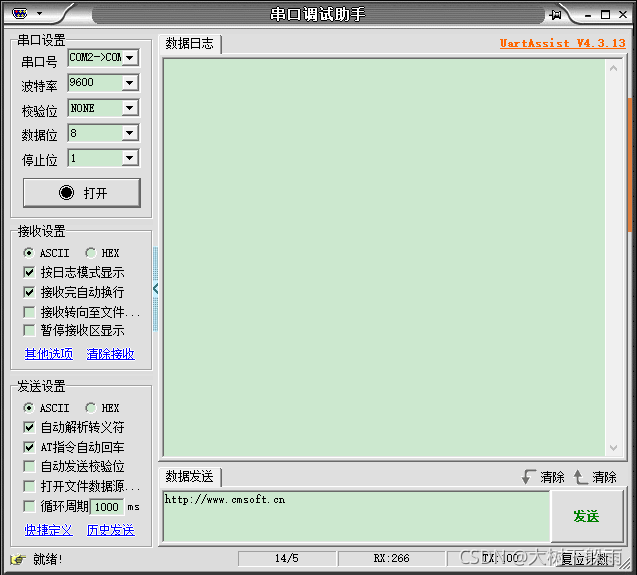The image size is (637, 575).
Task: Click the green 发送 send button
Action: pos(586,516)
